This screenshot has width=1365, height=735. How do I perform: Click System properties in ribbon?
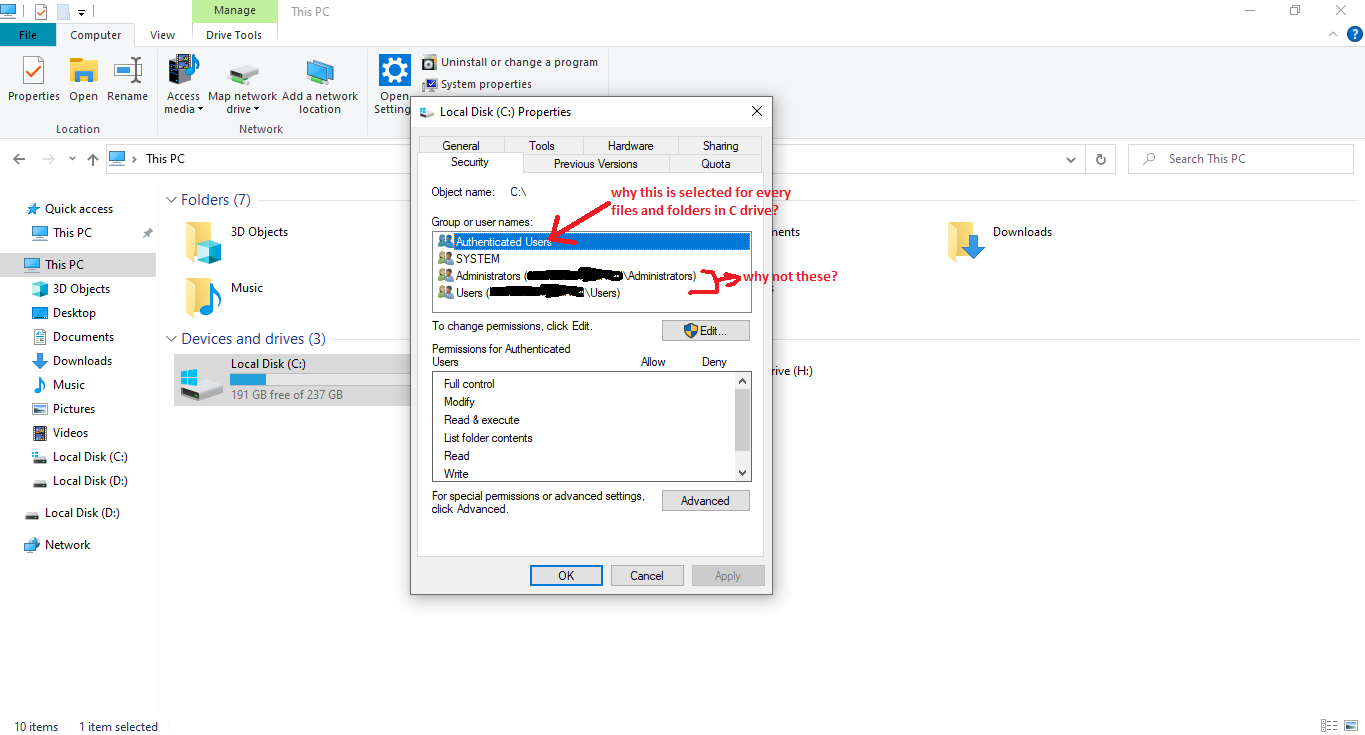point(477,84)
